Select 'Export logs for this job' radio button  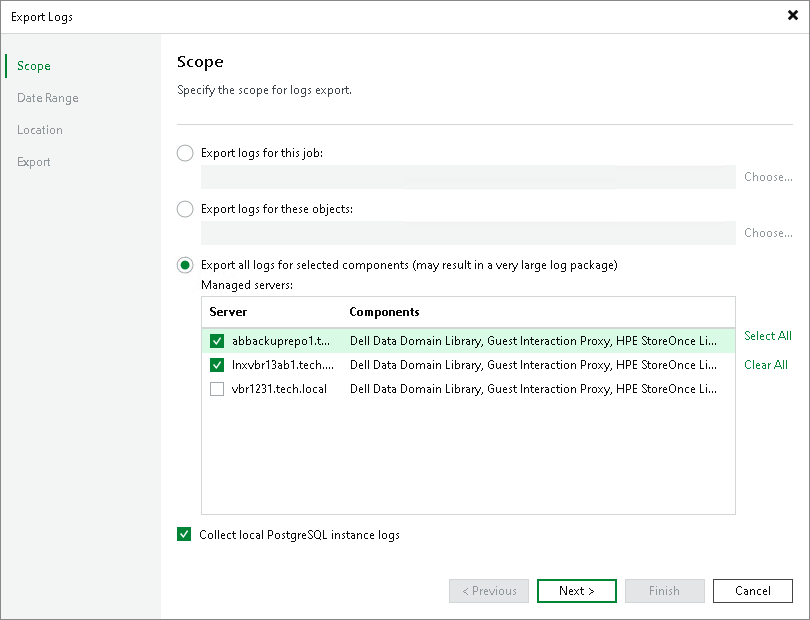185,153
